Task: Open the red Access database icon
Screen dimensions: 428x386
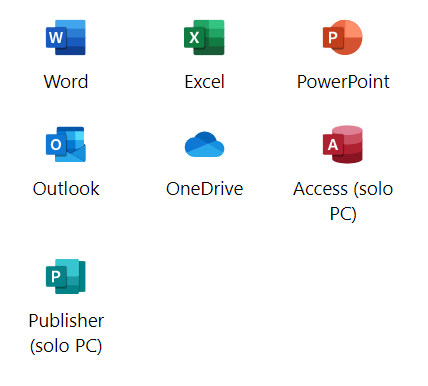Action: [x=343, y=144]
